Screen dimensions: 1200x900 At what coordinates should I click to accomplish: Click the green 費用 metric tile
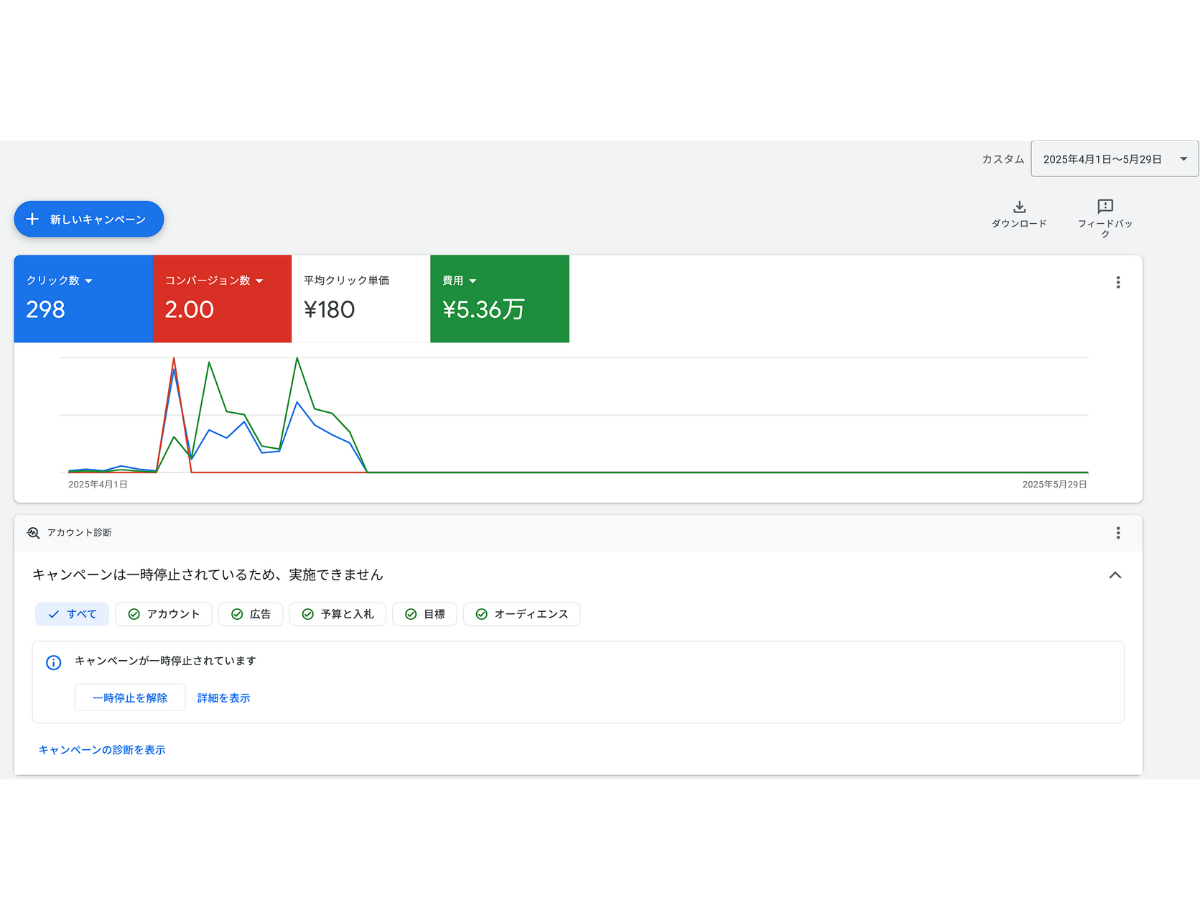(499, 299)
